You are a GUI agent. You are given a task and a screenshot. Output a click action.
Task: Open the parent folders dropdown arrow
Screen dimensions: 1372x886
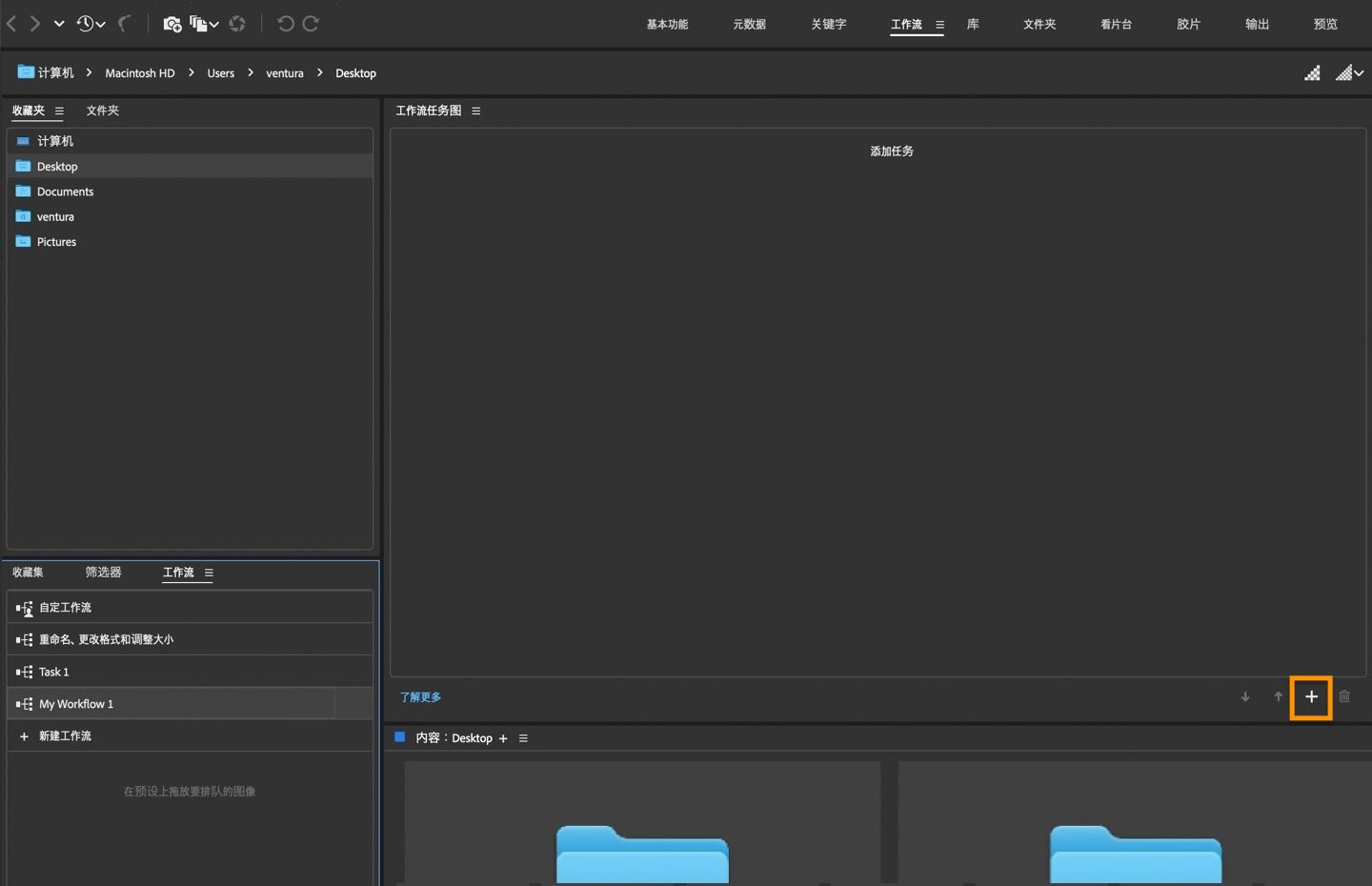click(x=59, y=24)
